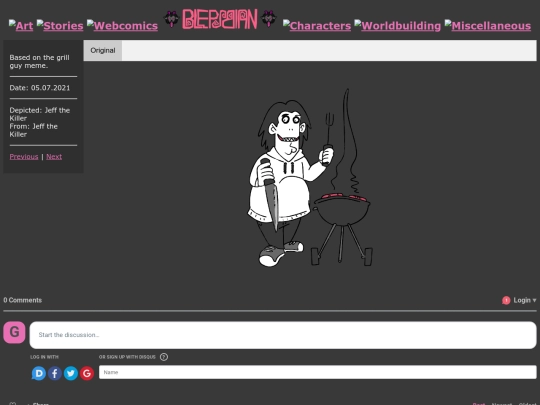Open the Login dropdown

tap(525, 300)
